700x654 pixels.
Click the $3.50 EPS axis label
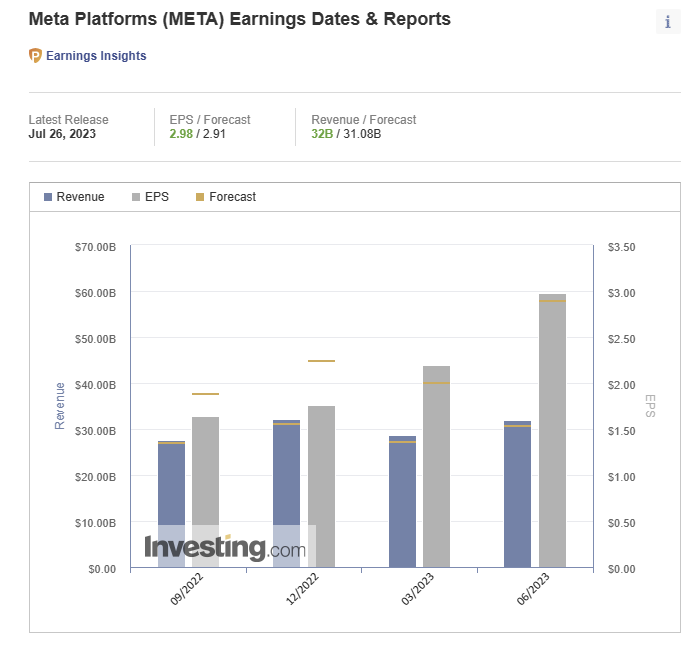point(621,247)
